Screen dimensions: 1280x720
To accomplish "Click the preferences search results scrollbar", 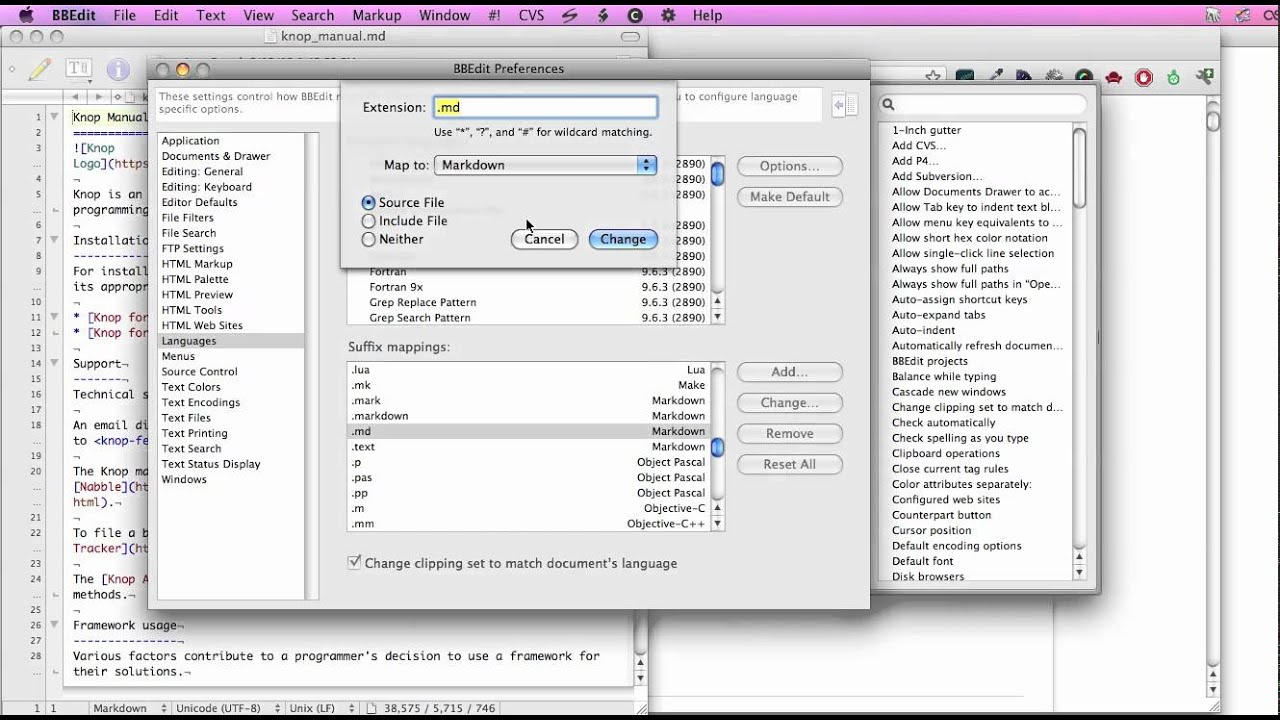I will click(1079, 350).
